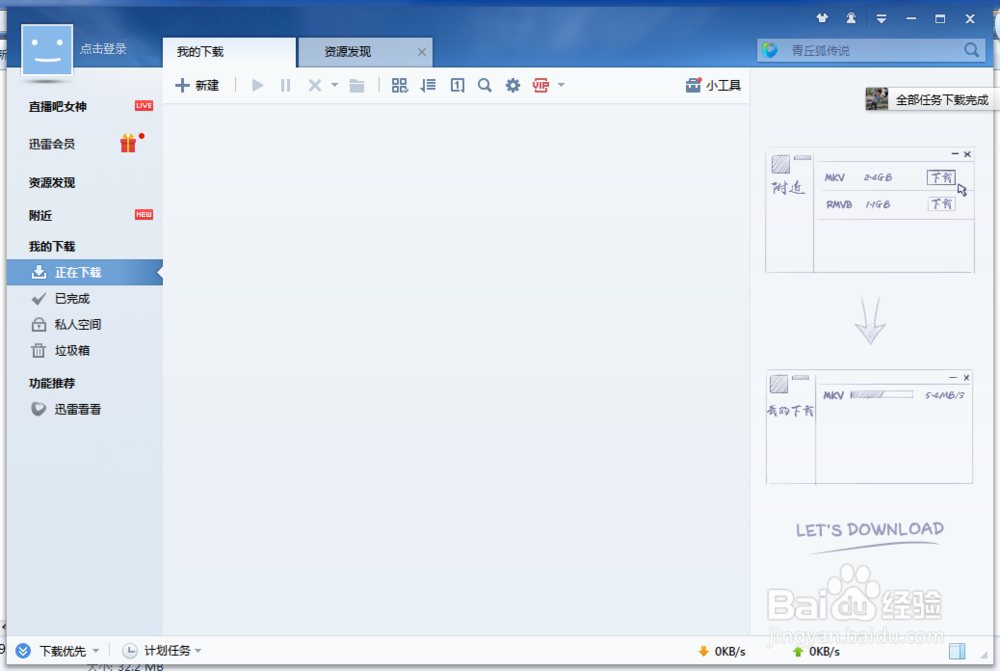Switch to grid view icon
1000x671 pixels.
399,85
